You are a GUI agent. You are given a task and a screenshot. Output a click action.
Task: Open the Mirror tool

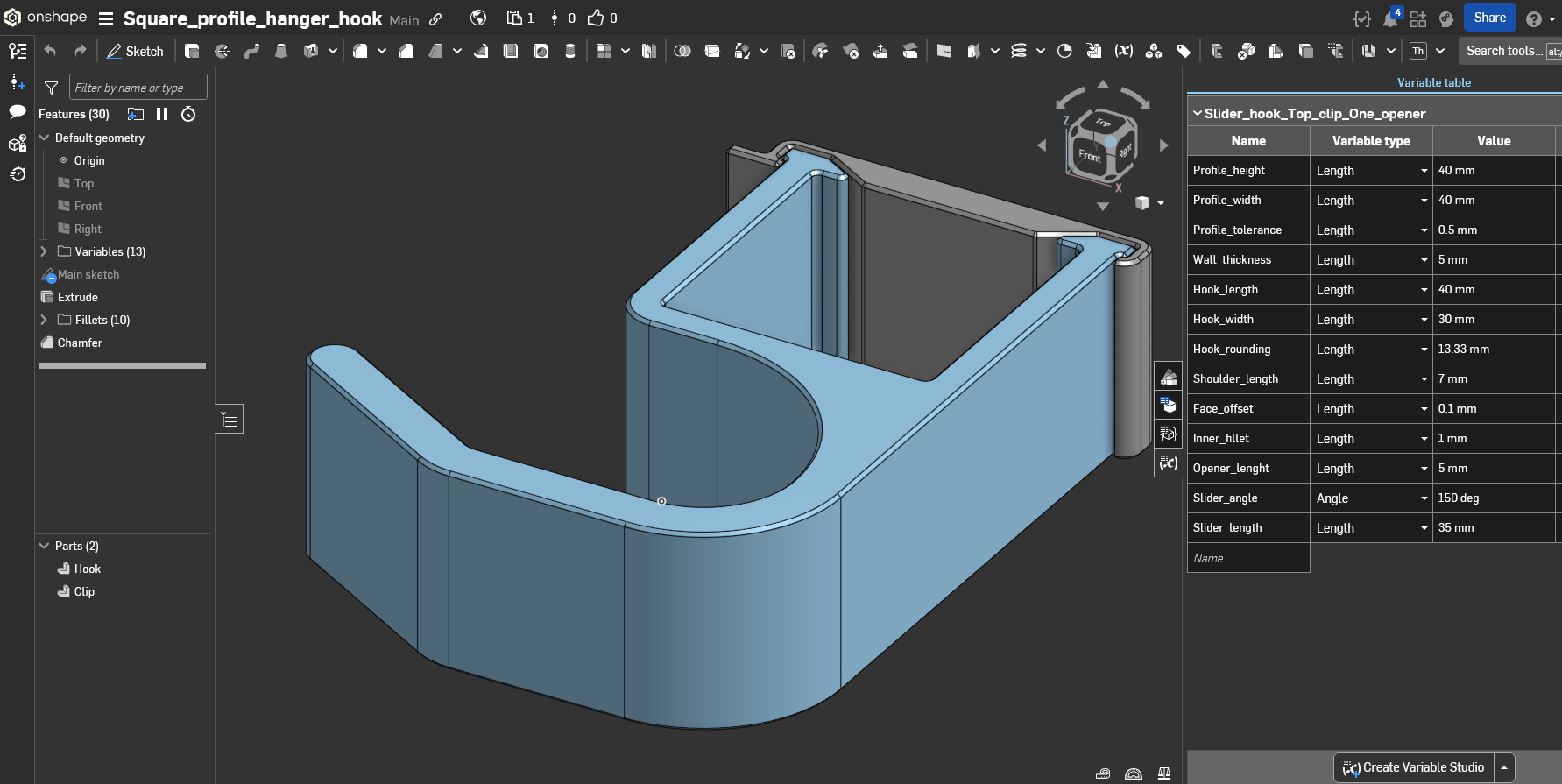tap(649, 51)
